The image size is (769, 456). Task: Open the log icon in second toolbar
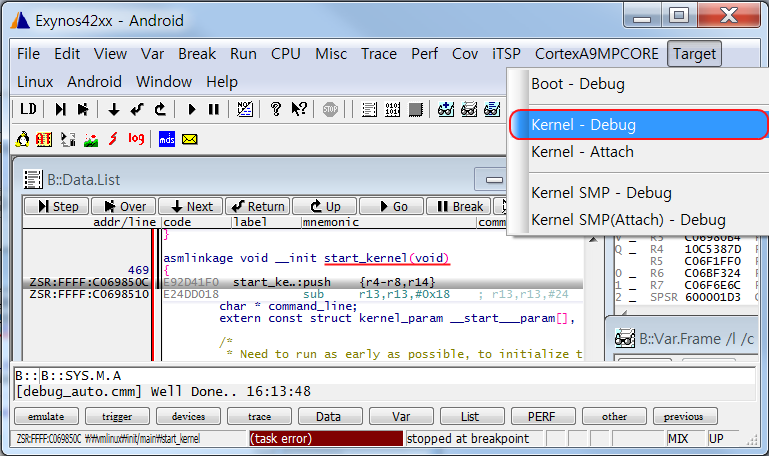(x=135, y=138)
